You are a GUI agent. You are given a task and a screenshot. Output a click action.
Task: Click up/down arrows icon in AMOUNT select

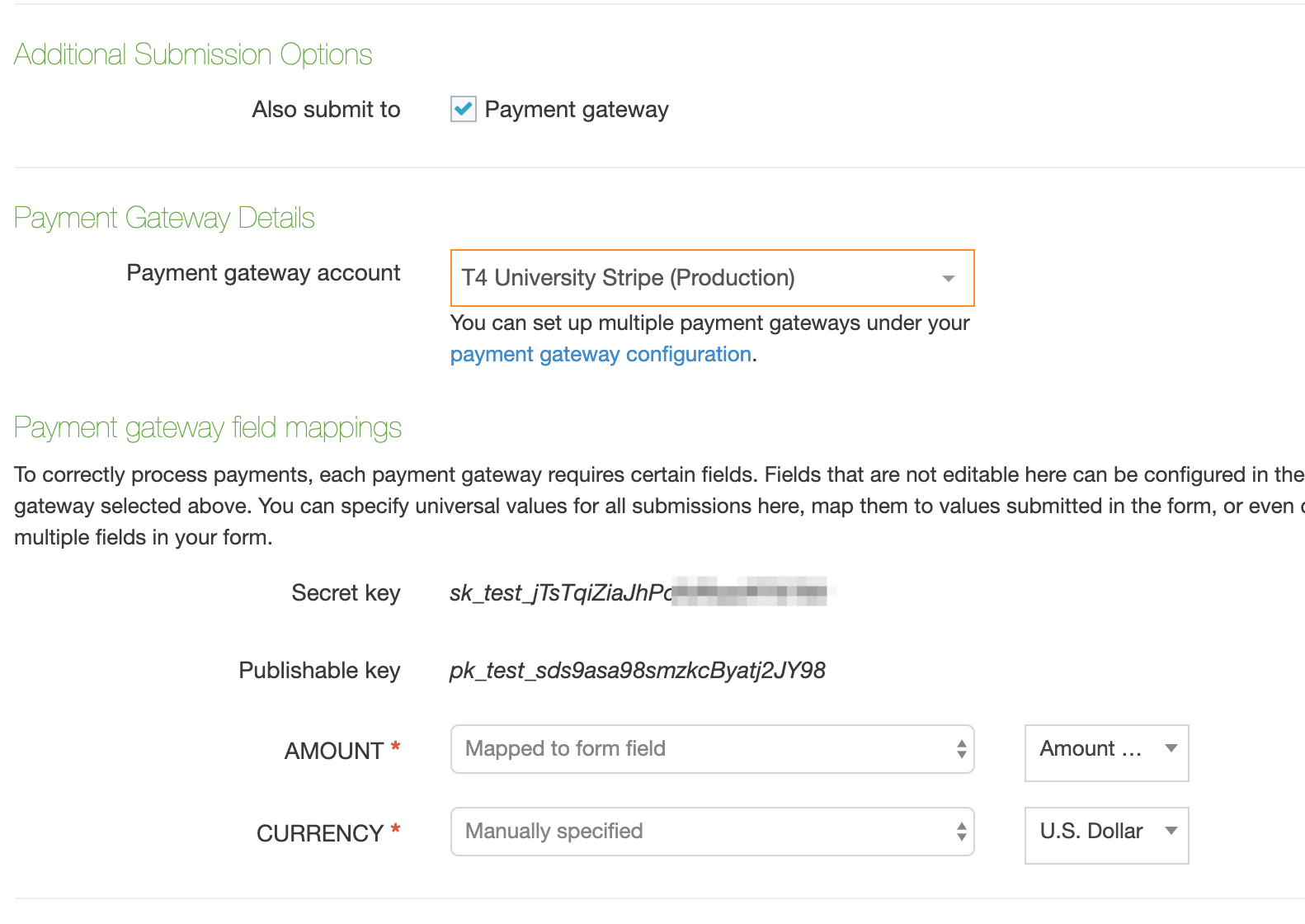click(961, 749)
